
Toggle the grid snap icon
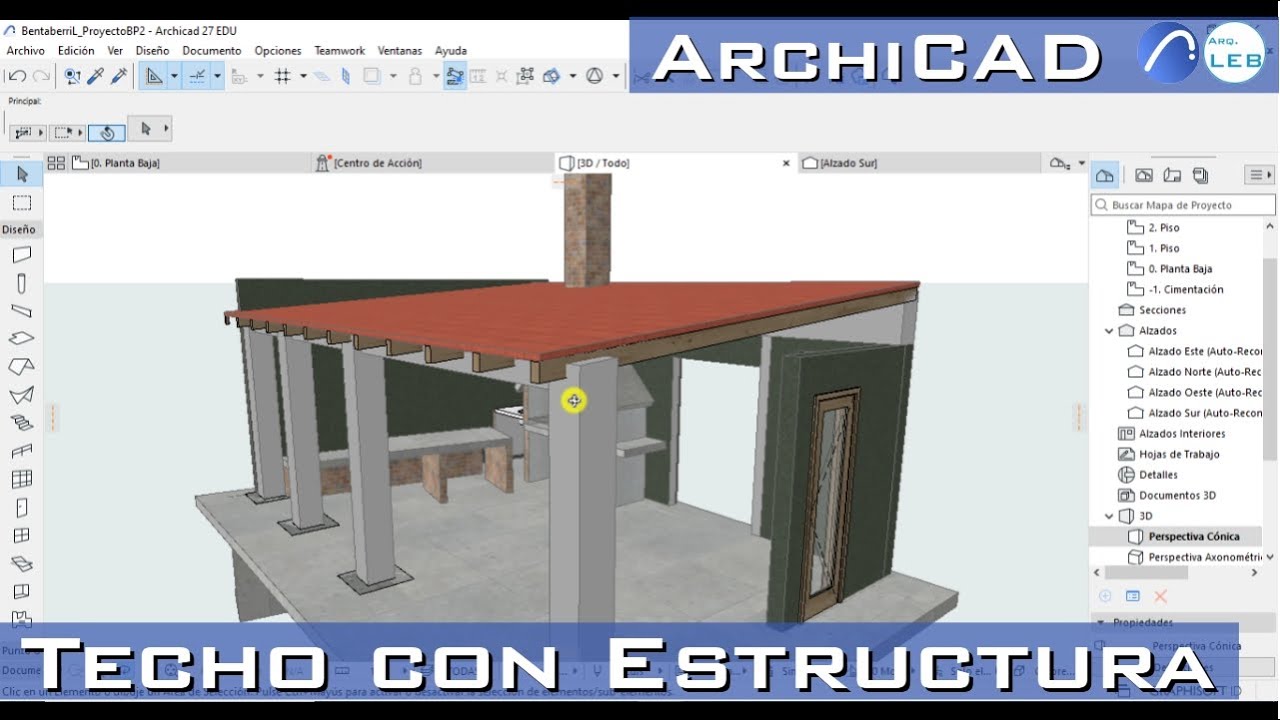tap(282, 76)
